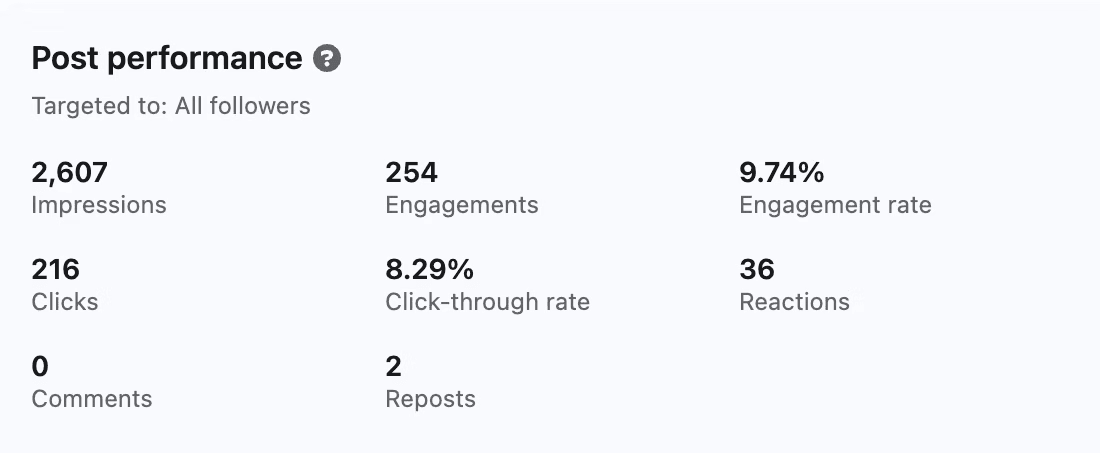Click the Post performance heading

click(166, 59)
